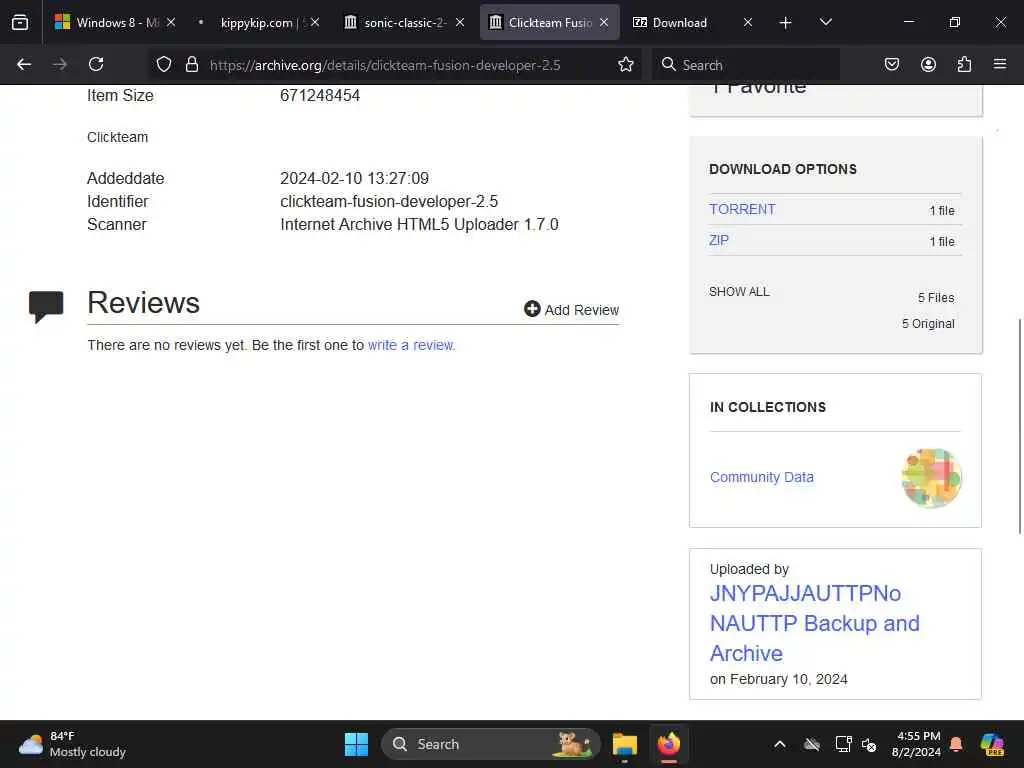Close the kippykip.com tab

click(x=315, y=22)
